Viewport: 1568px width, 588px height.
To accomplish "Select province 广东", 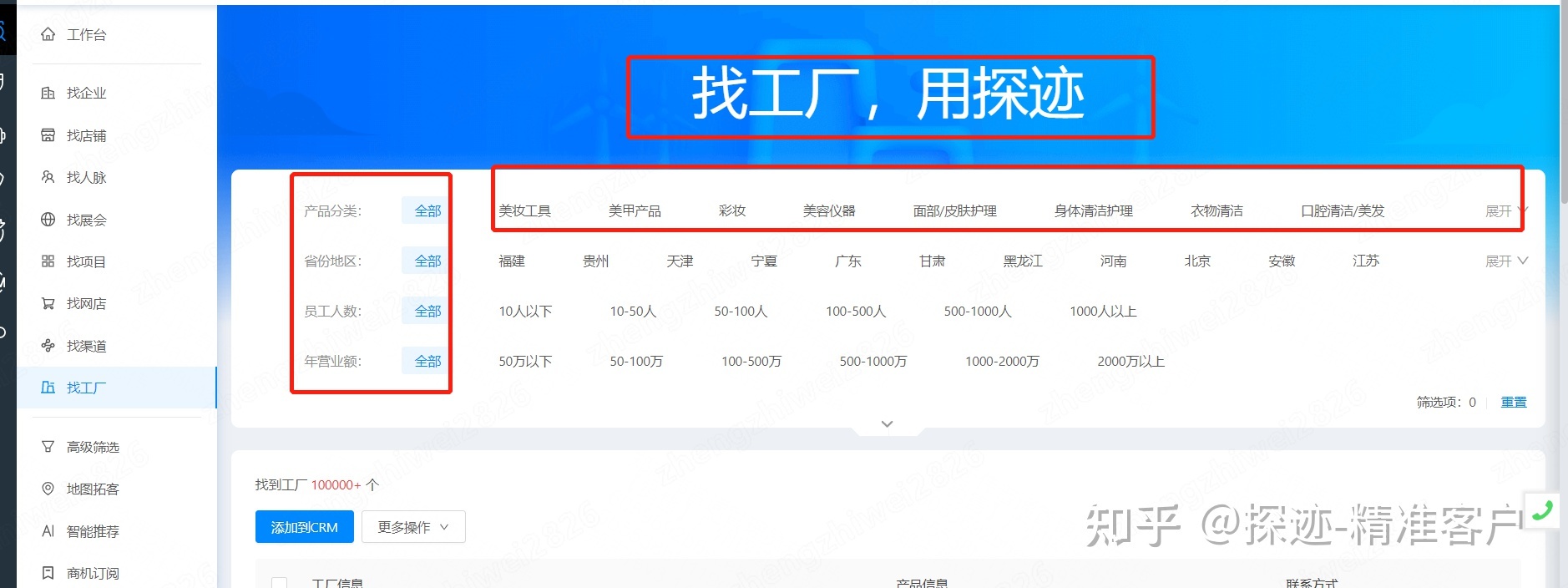I will click(848, 261).
